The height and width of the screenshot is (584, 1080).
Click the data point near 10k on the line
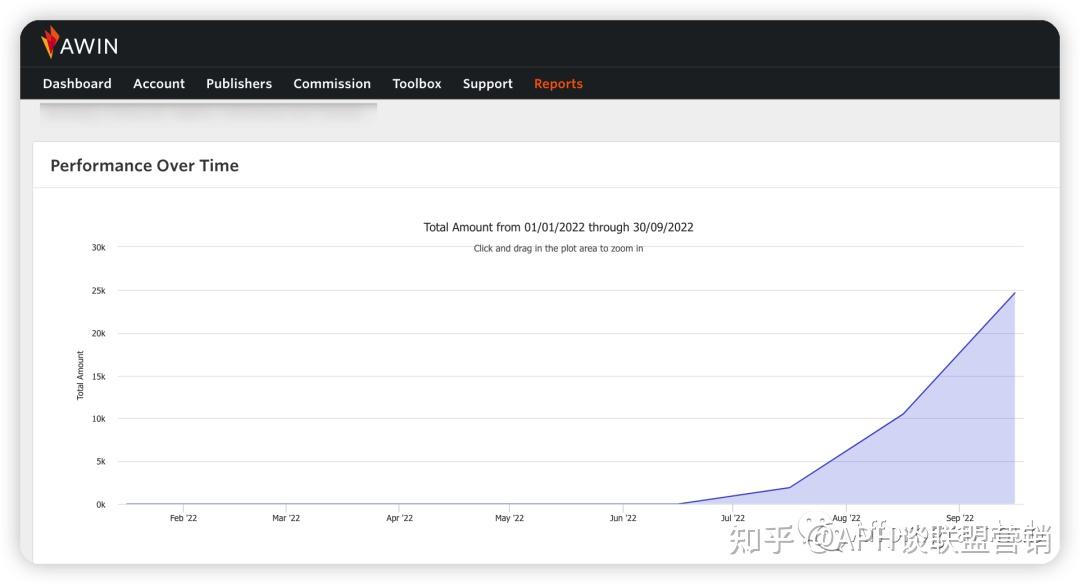pos(903,414)
